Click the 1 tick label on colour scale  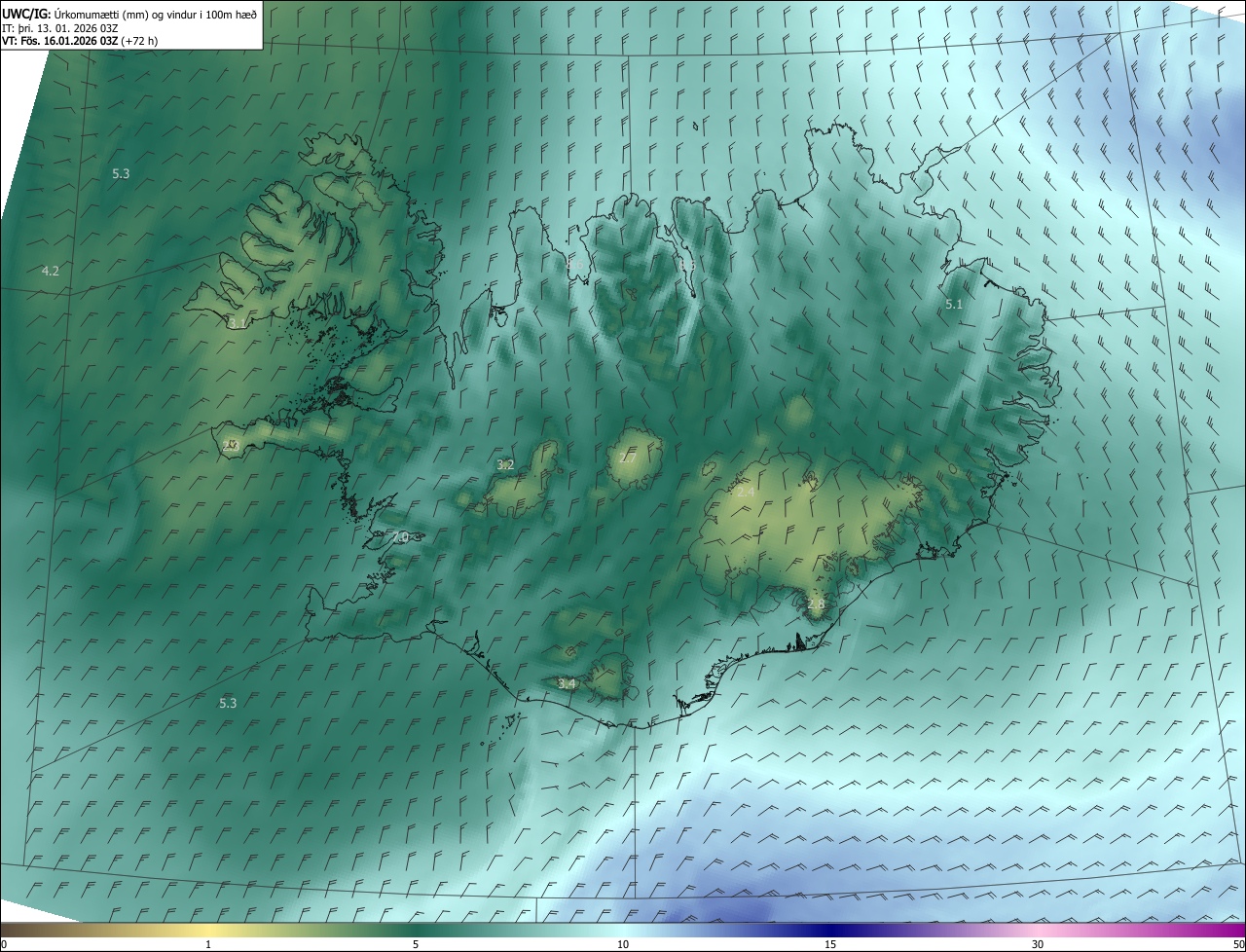208,944
